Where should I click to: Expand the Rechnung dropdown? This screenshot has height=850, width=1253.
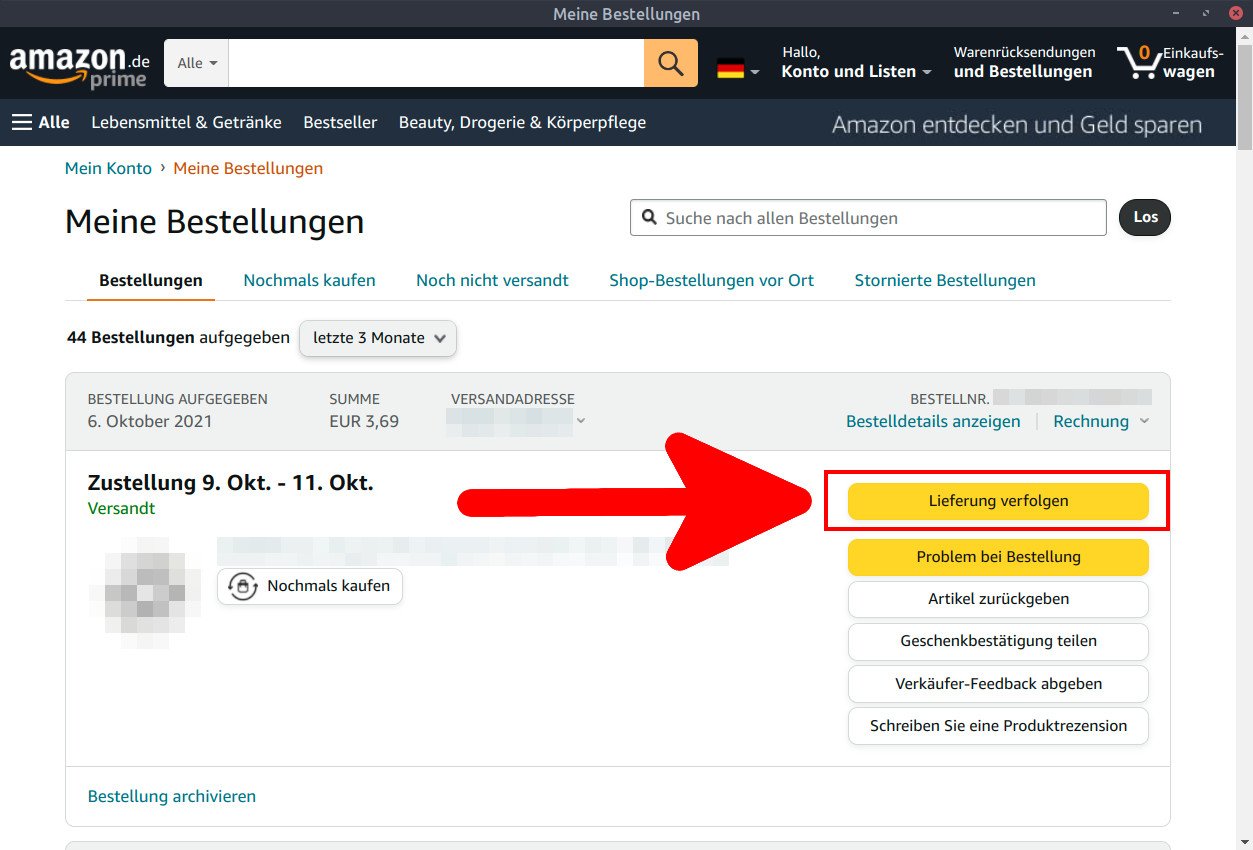pyautogui.click(x=1101, y=421)
